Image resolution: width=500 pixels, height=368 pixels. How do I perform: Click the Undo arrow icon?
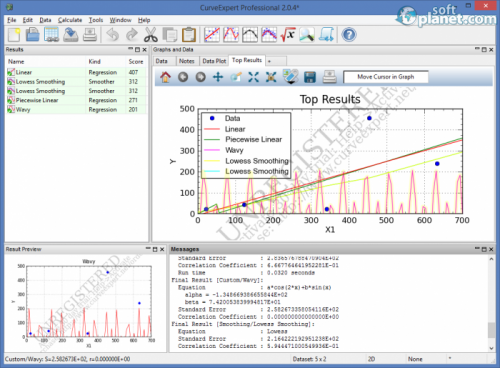pos(113,35)
